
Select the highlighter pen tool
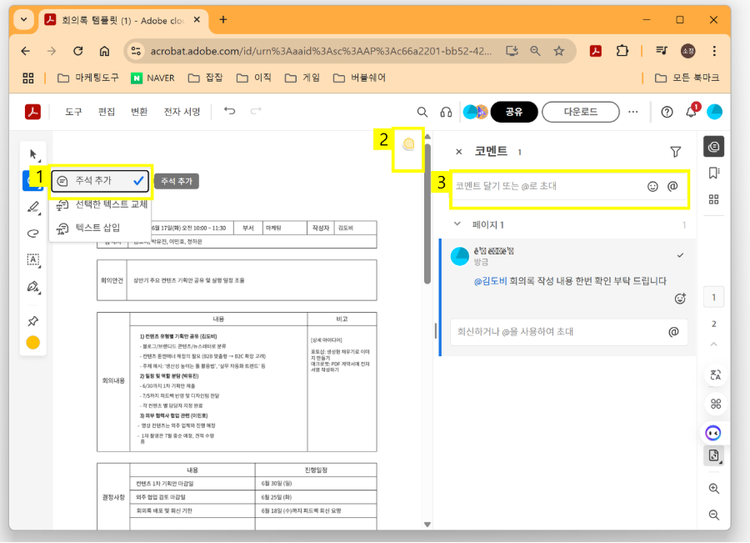tap(33, 207)
